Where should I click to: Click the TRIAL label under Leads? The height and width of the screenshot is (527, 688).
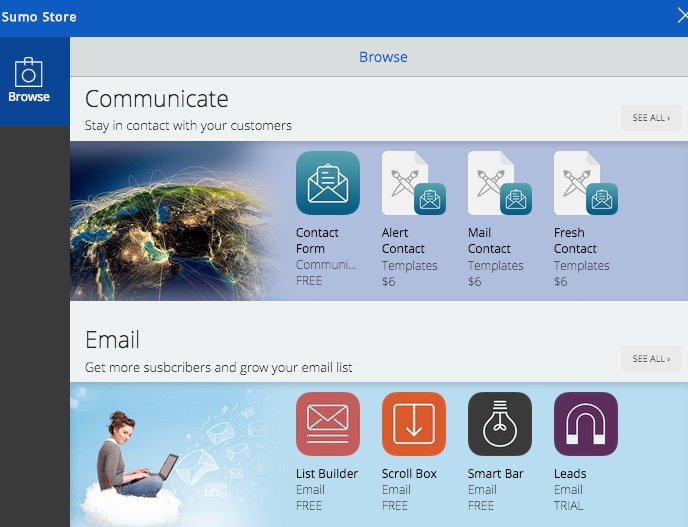tap(568, 506)
